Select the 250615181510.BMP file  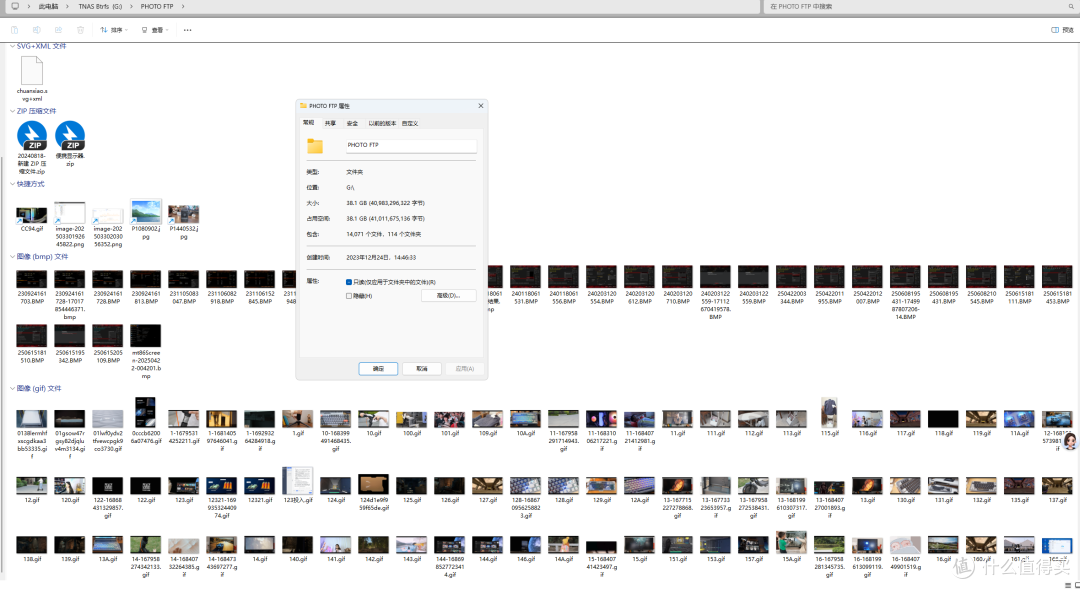[32, 335]
